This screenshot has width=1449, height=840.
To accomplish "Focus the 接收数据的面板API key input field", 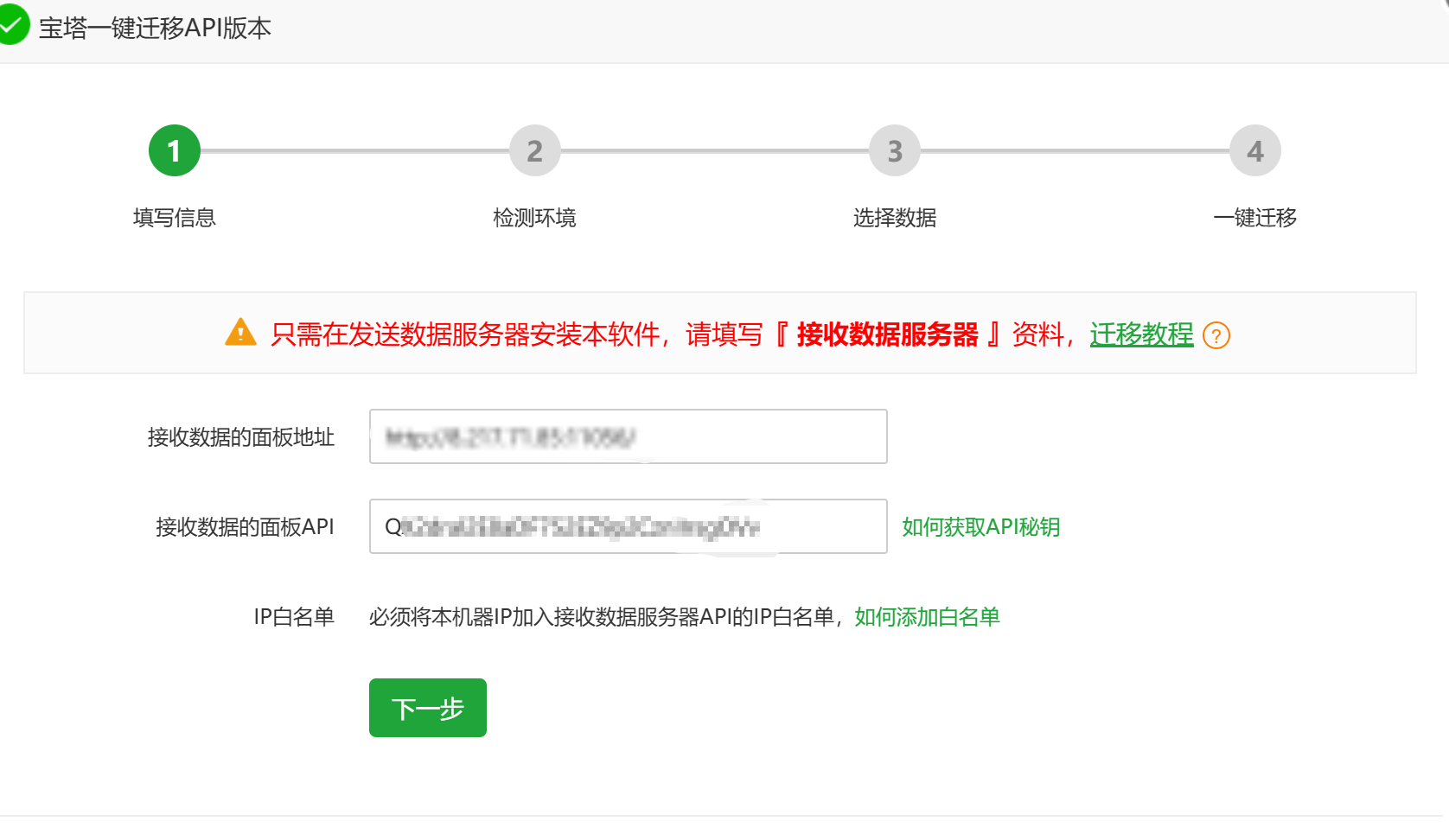I will [629, 526].
